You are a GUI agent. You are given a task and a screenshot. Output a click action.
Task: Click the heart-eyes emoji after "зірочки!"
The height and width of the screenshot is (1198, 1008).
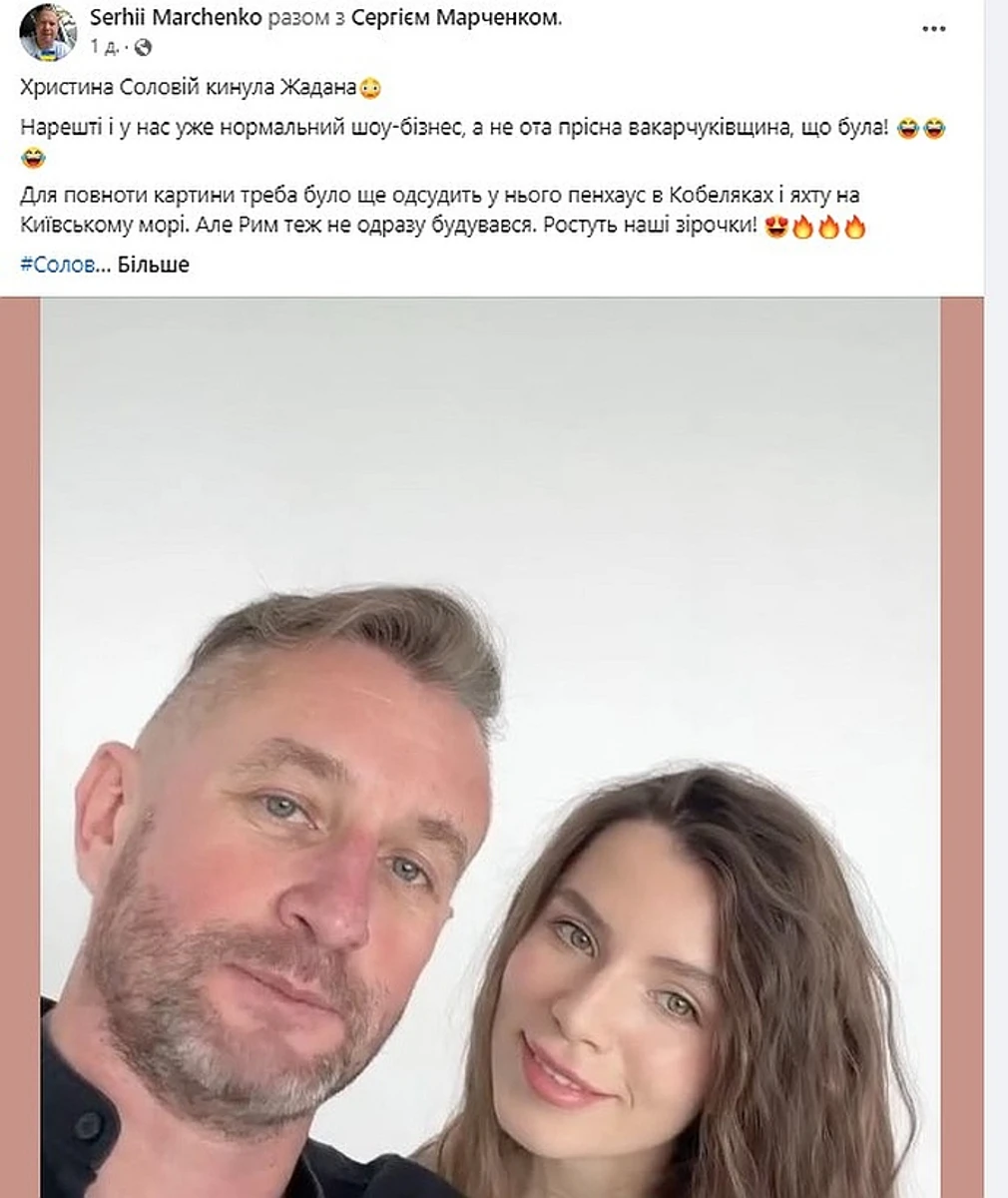click(775, 228)
